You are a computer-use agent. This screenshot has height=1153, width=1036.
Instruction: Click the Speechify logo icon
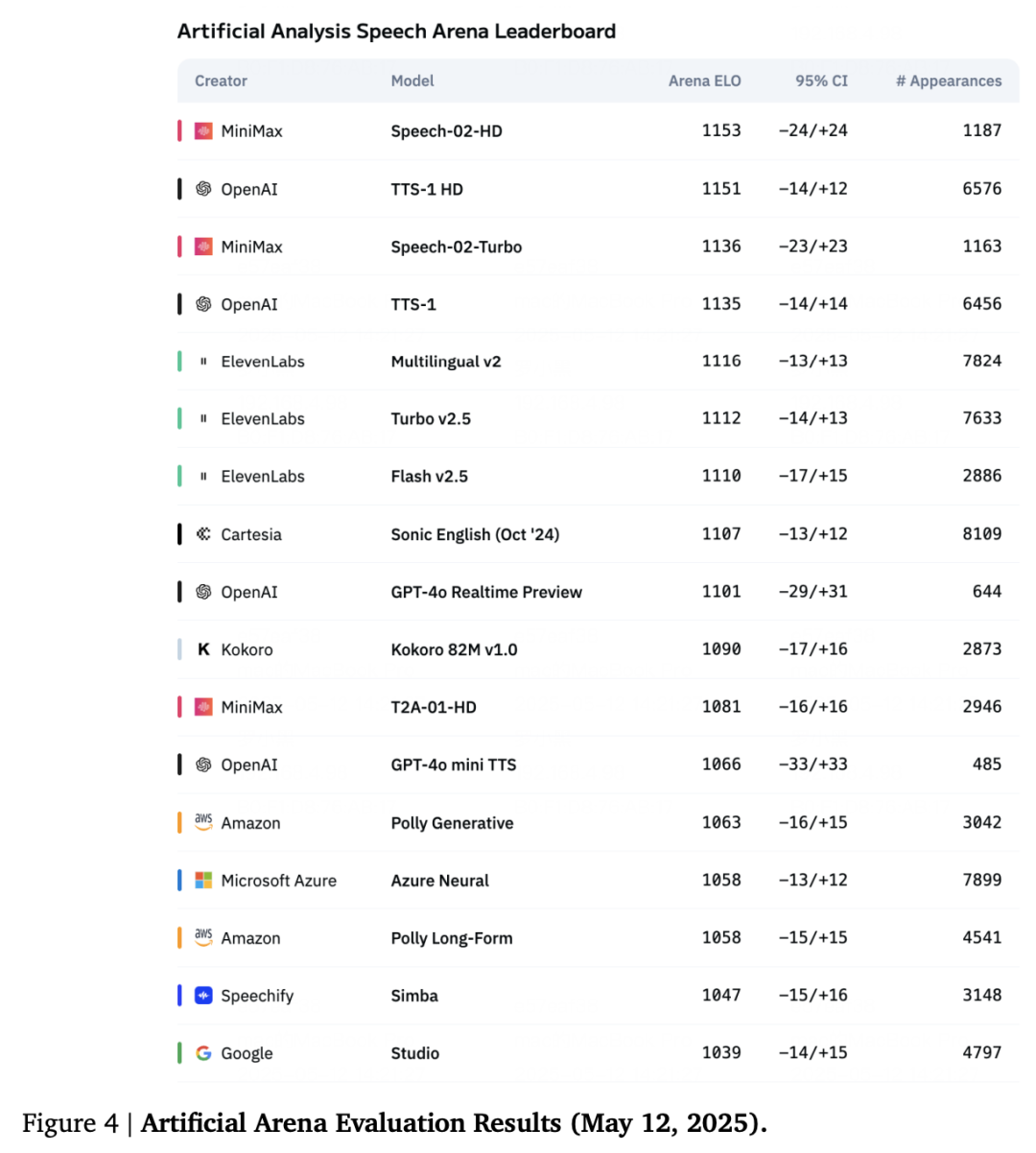(203, 996)
